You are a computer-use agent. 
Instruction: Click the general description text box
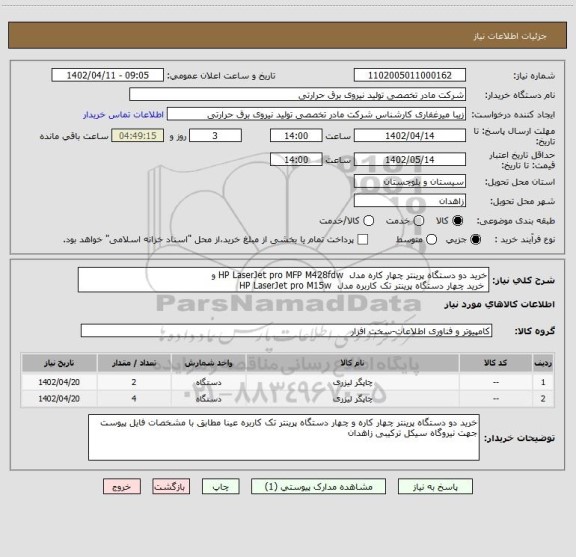283,280
